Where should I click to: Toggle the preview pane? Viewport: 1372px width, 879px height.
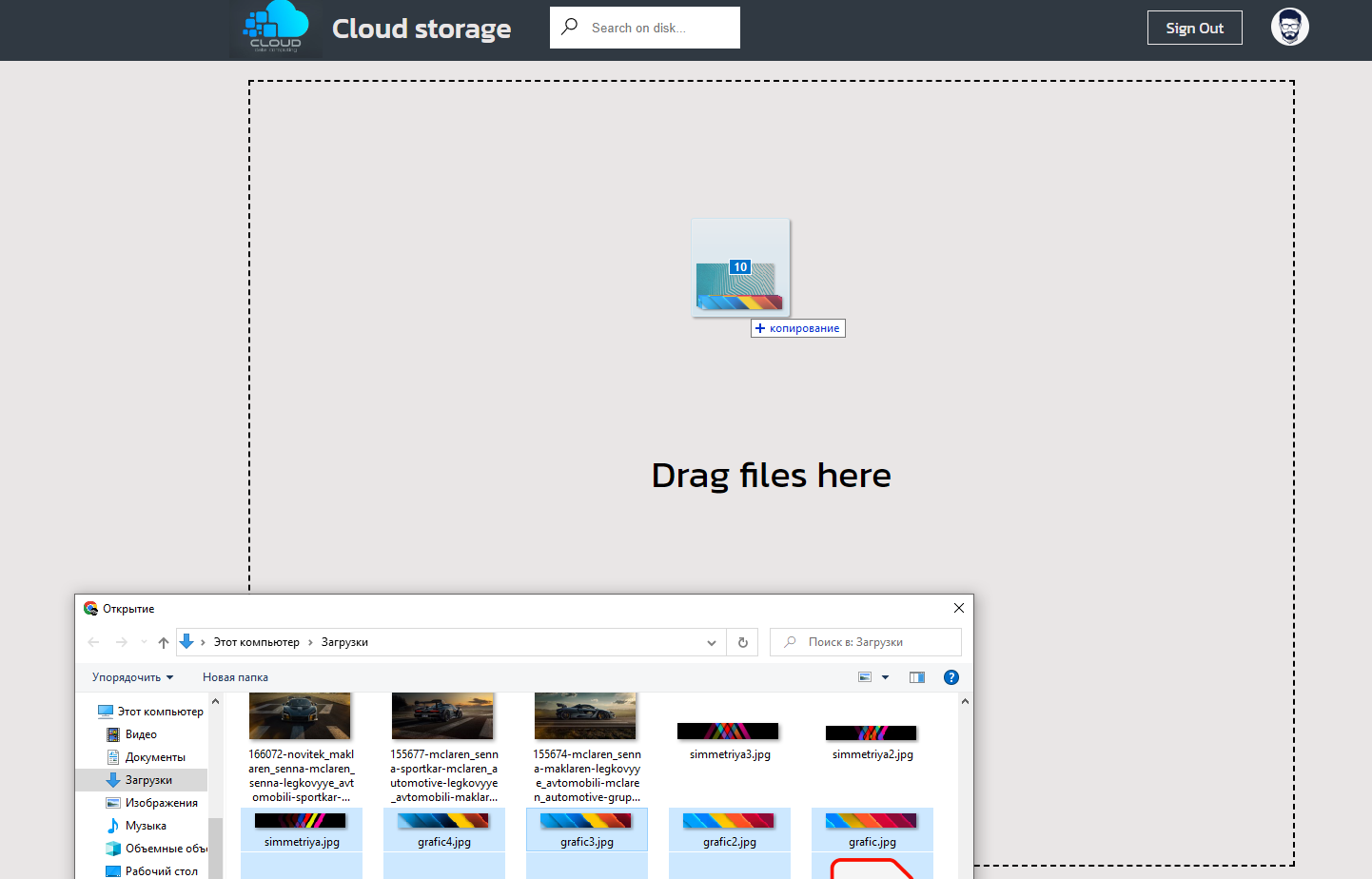click(x=916, y=676)
